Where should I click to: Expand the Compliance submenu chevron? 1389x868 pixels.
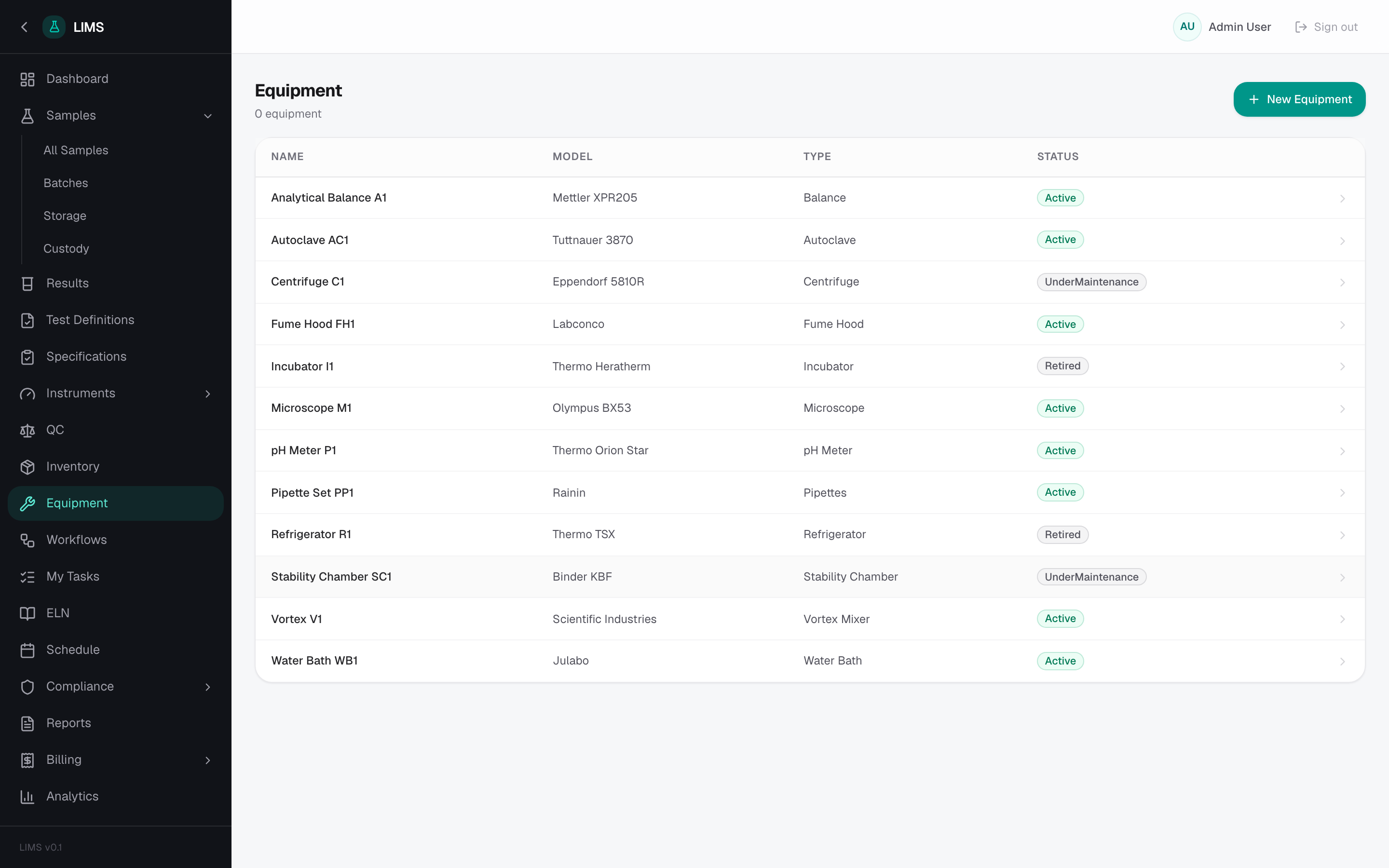[208, 687]
